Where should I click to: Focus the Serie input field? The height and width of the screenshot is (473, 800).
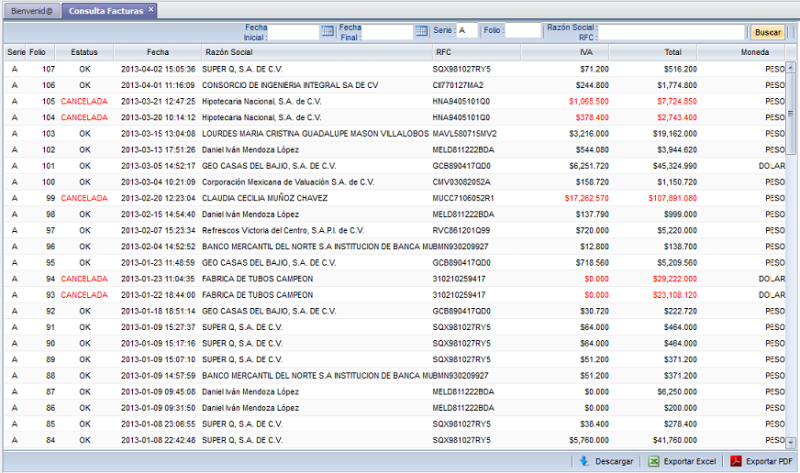pyautogui.click(x=468, y=32)
